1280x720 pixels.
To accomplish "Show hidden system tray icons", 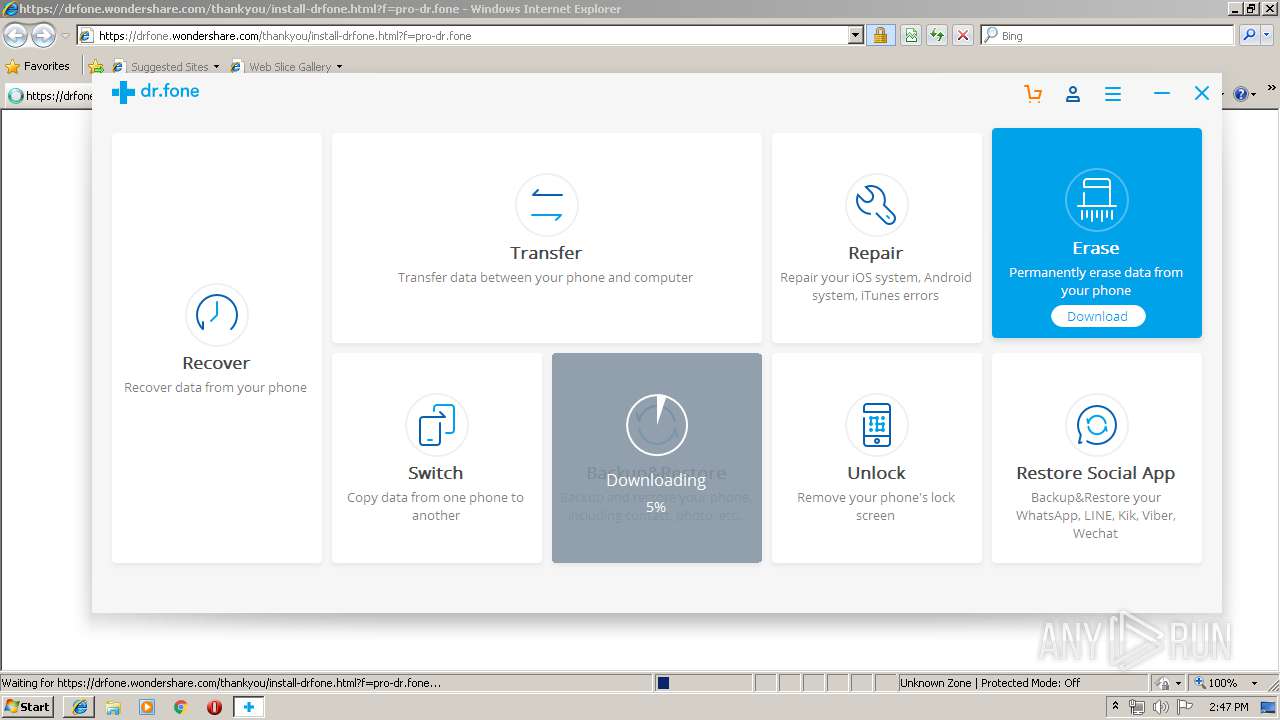I will pos(1117,707).
